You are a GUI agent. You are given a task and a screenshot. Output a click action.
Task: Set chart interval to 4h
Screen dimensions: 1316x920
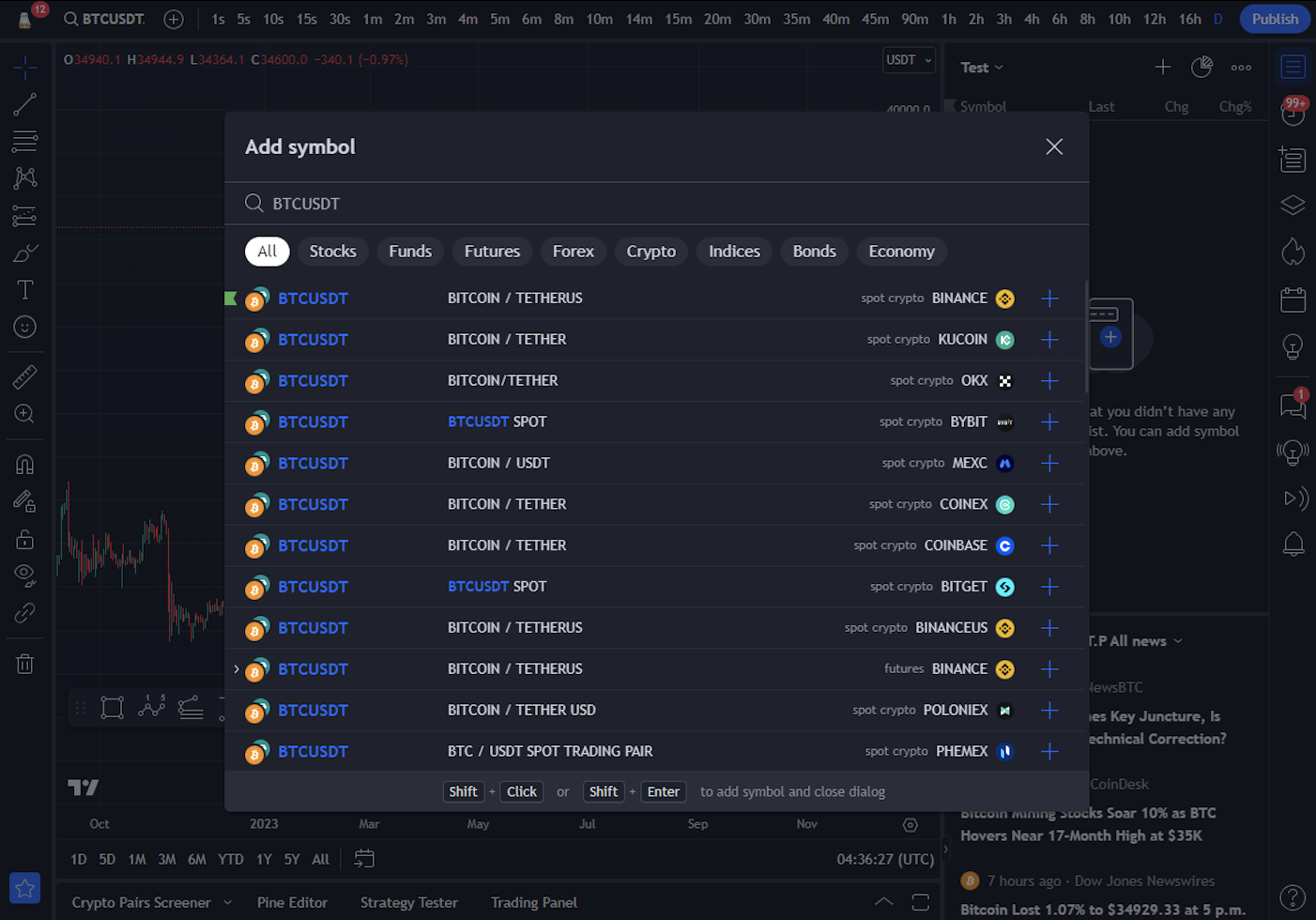1032,19
